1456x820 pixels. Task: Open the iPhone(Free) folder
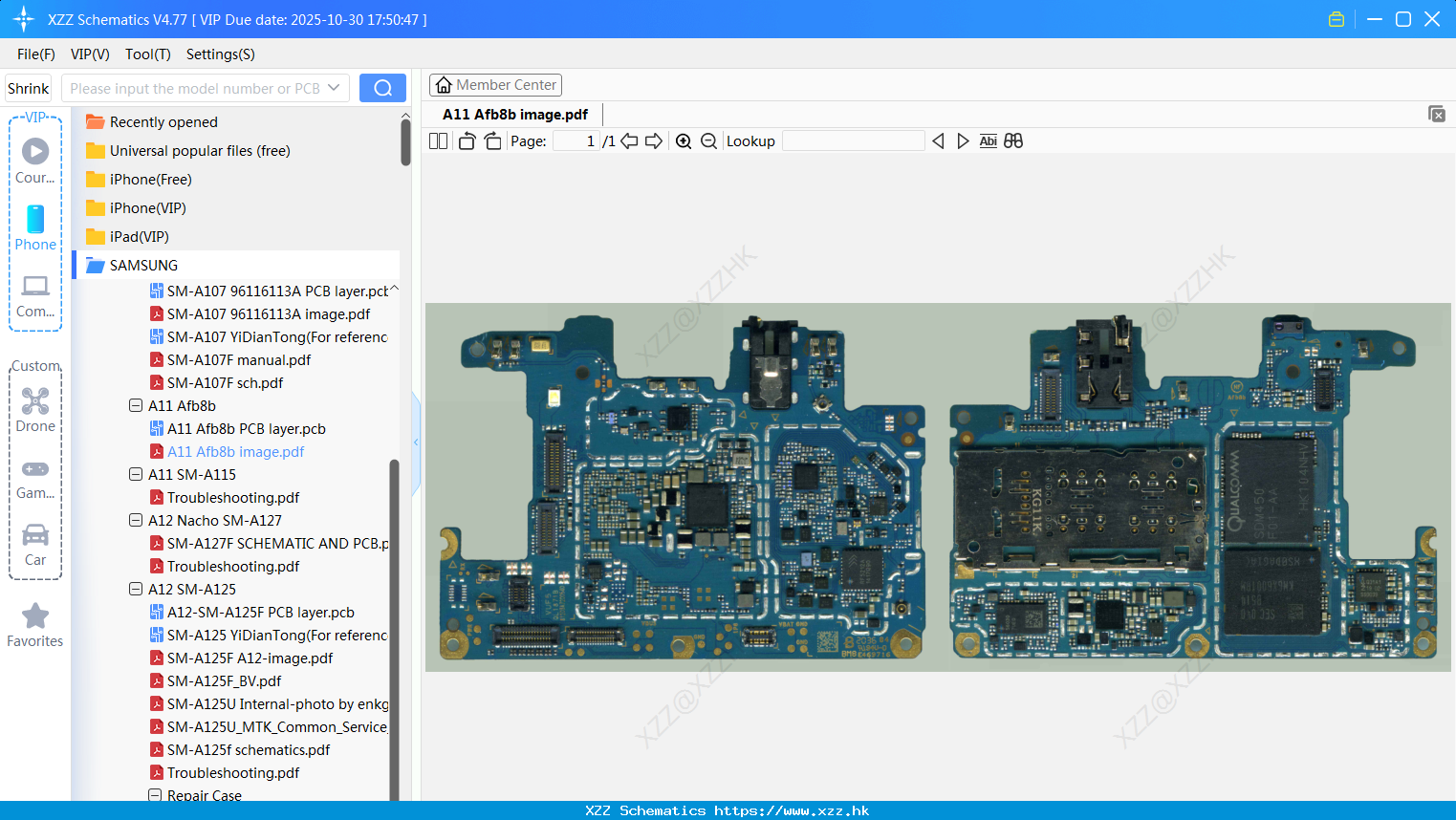coord(150,179)
